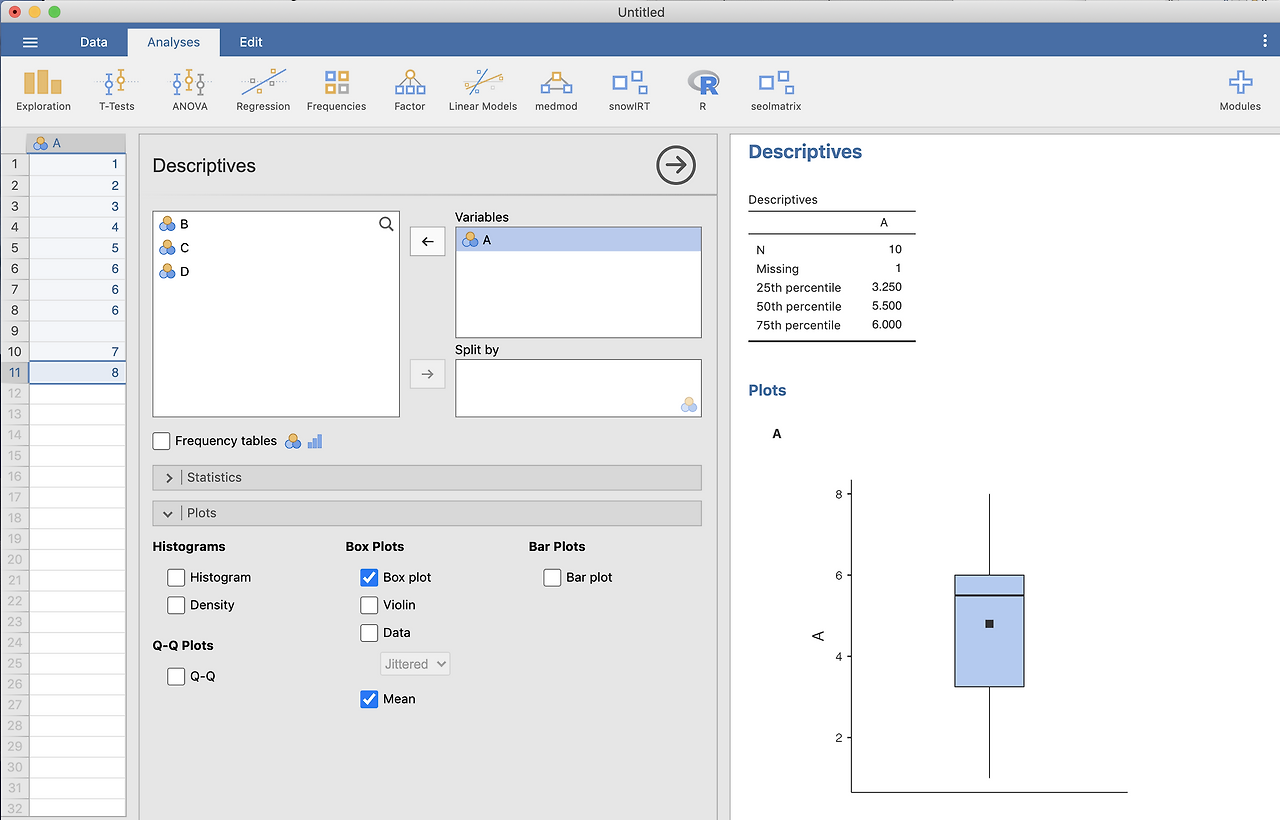
Task: Select the cell containing 8 in row 11
Action: point(78,373)
